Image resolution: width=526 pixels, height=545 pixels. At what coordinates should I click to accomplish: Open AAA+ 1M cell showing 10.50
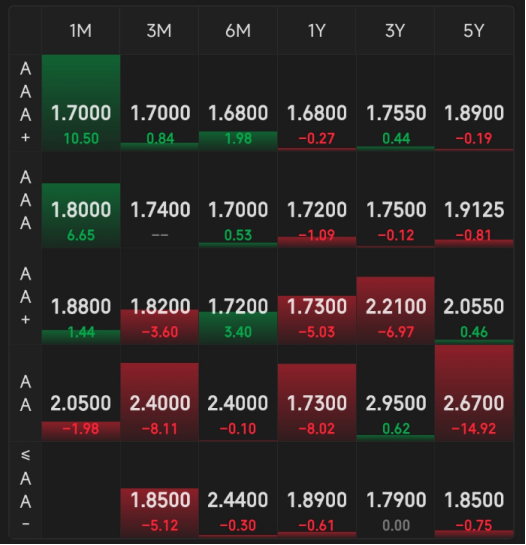click(x=81, y=103)
